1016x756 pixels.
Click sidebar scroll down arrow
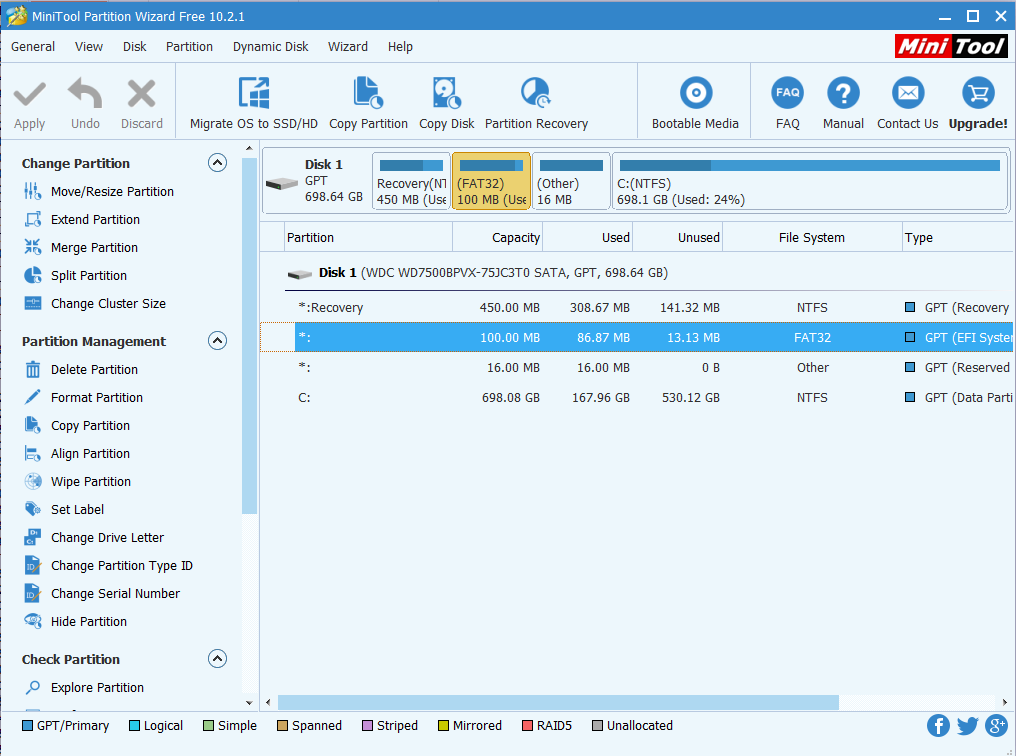[249, 702]
